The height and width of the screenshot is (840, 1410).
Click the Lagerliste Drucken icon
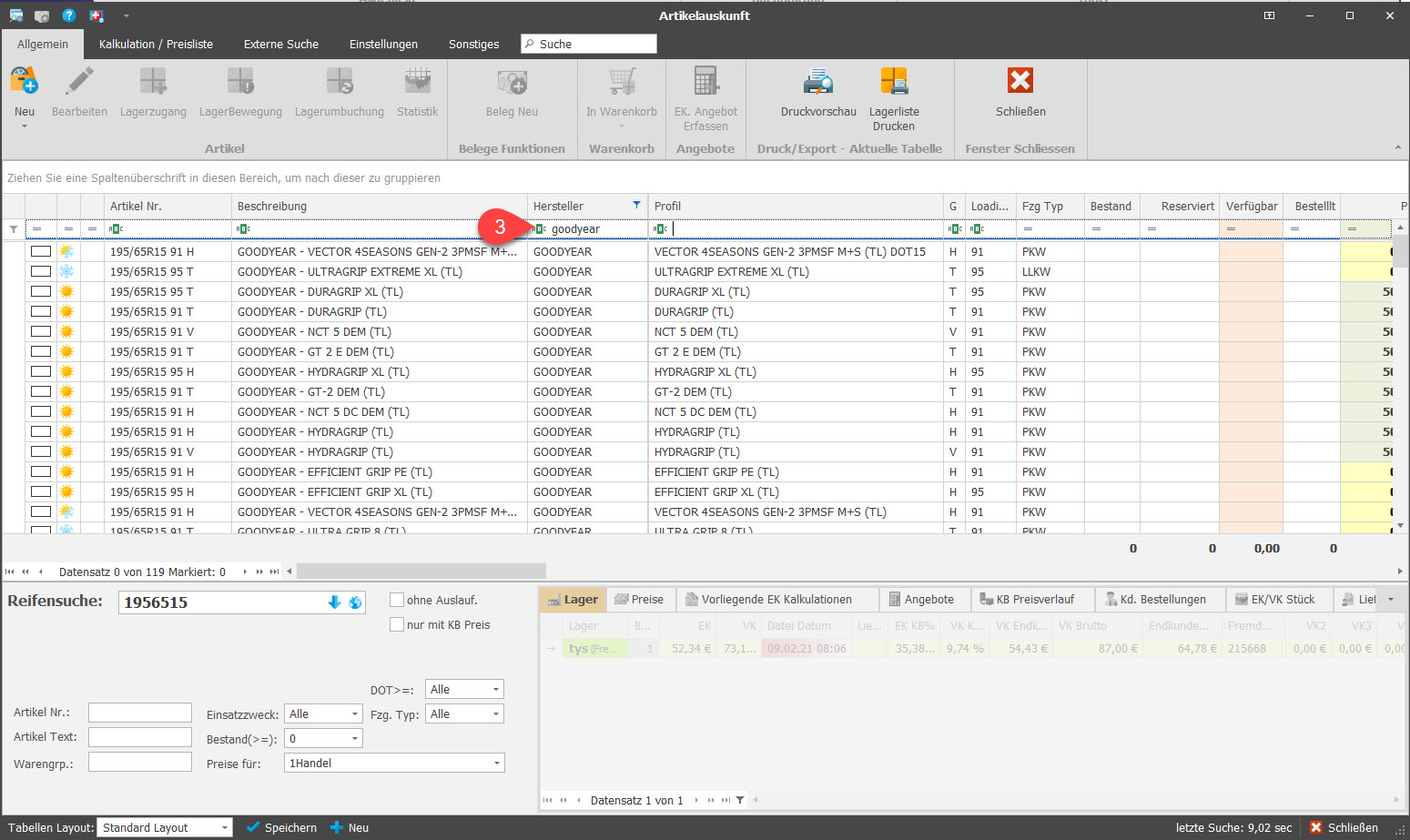pyautogui.click(x=894, y=82)
